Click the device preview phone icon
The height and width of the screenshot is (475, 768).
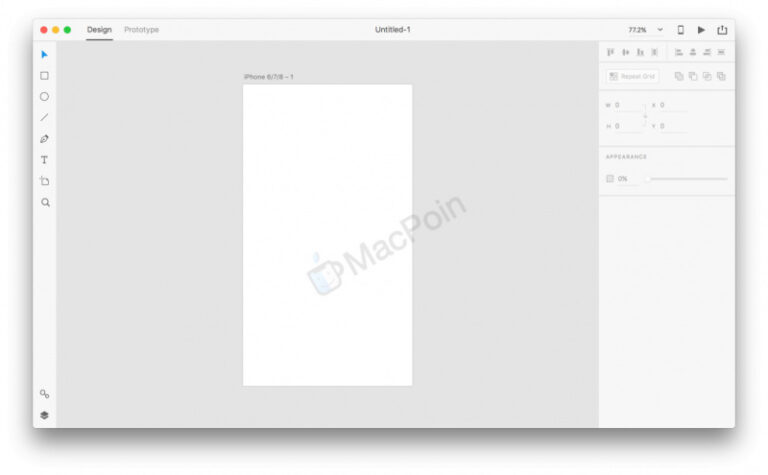pos(681,30)
